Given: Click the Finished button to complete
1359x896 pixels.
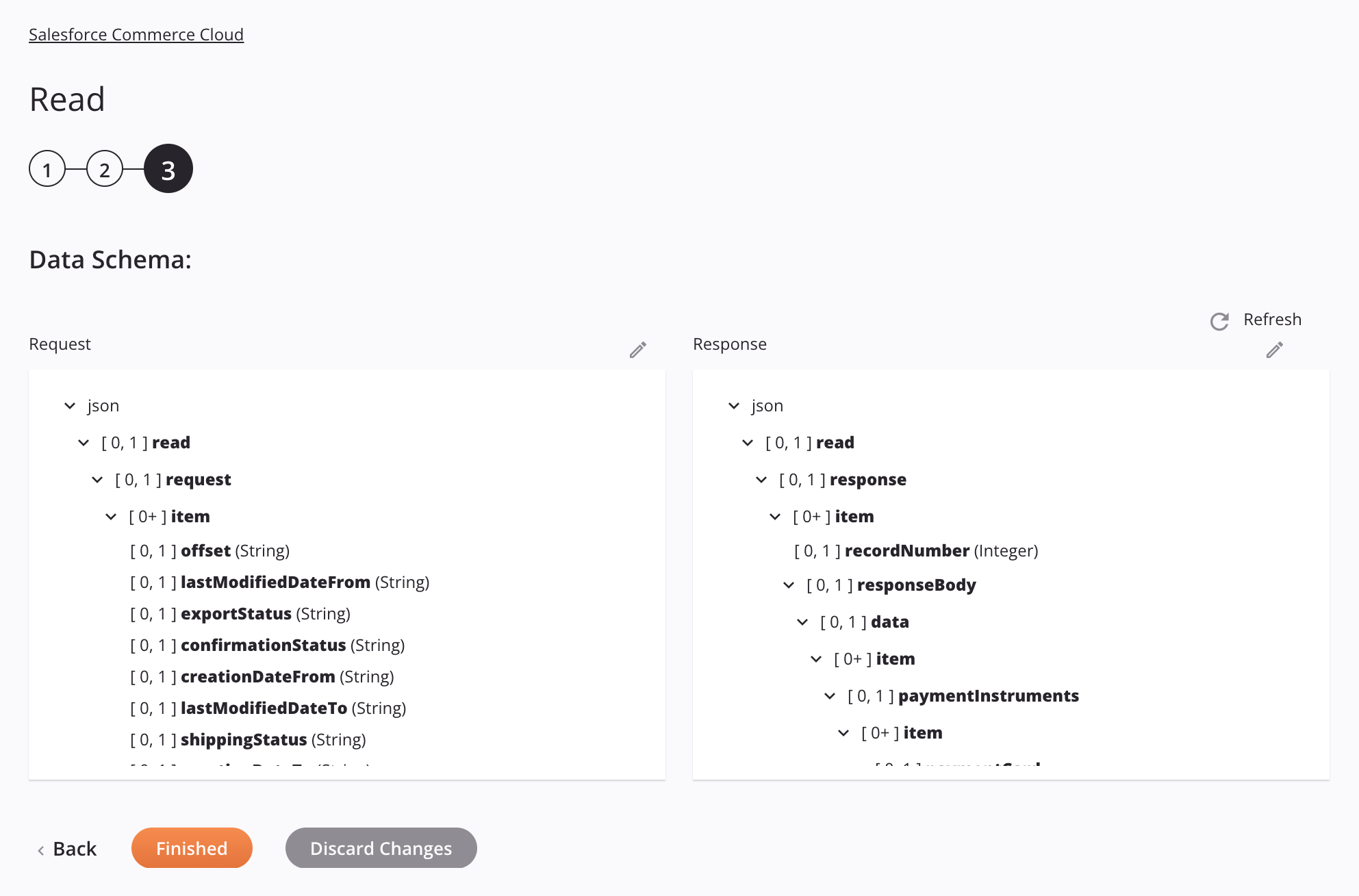Looking at the screenshot, I should (192, 847).
